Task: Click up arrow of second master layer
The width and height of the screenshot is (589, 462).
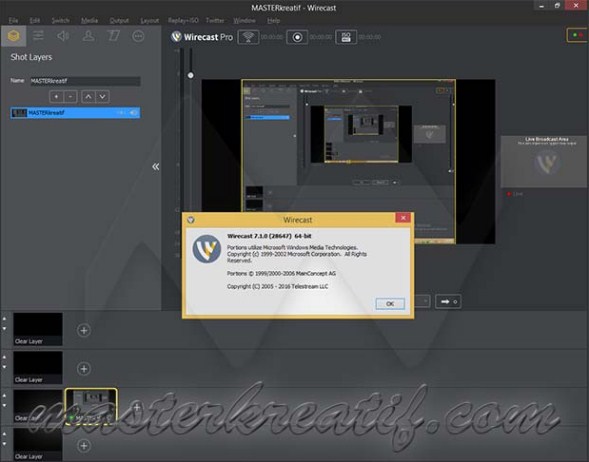Action: coord(5,357)
